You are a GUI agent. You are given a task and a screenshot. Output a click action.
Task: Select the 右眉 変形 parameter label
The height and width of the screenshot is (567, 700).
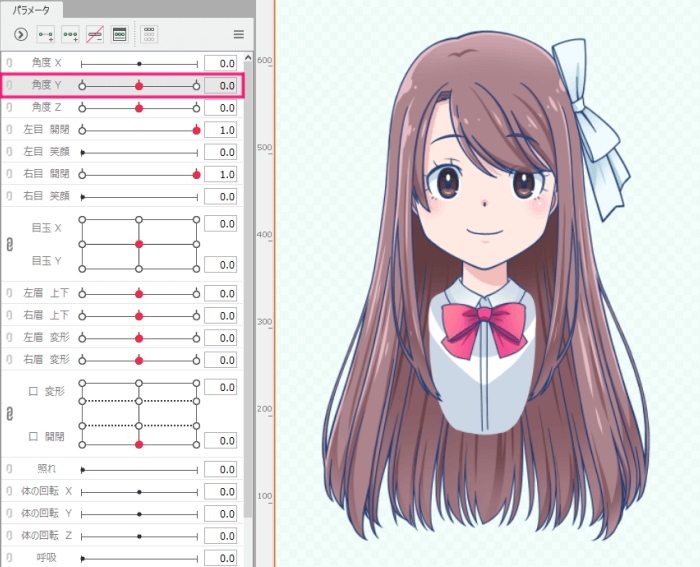click(46, 360)
